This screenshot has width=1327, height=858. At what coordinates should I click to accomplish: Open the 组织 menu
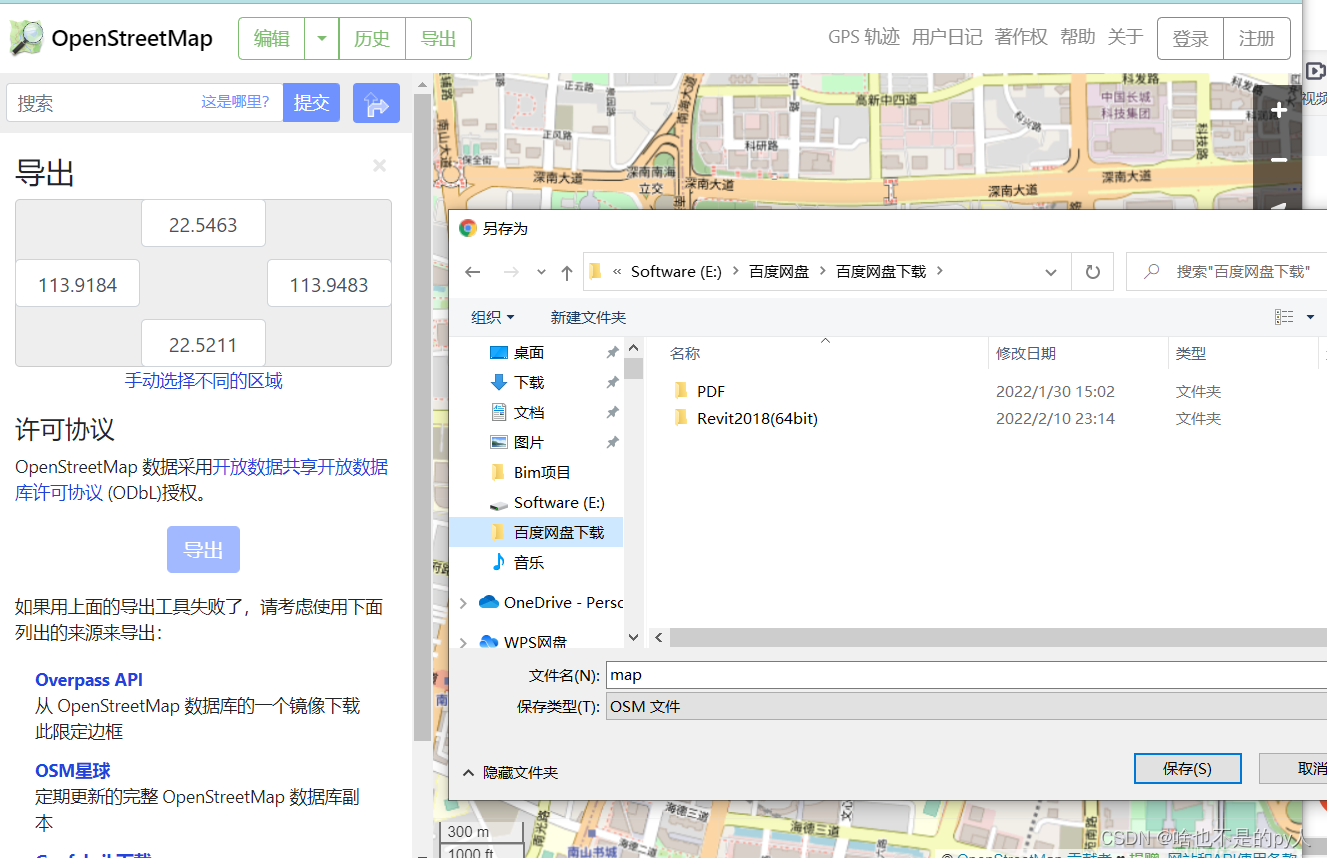click(x=492, y=317)
